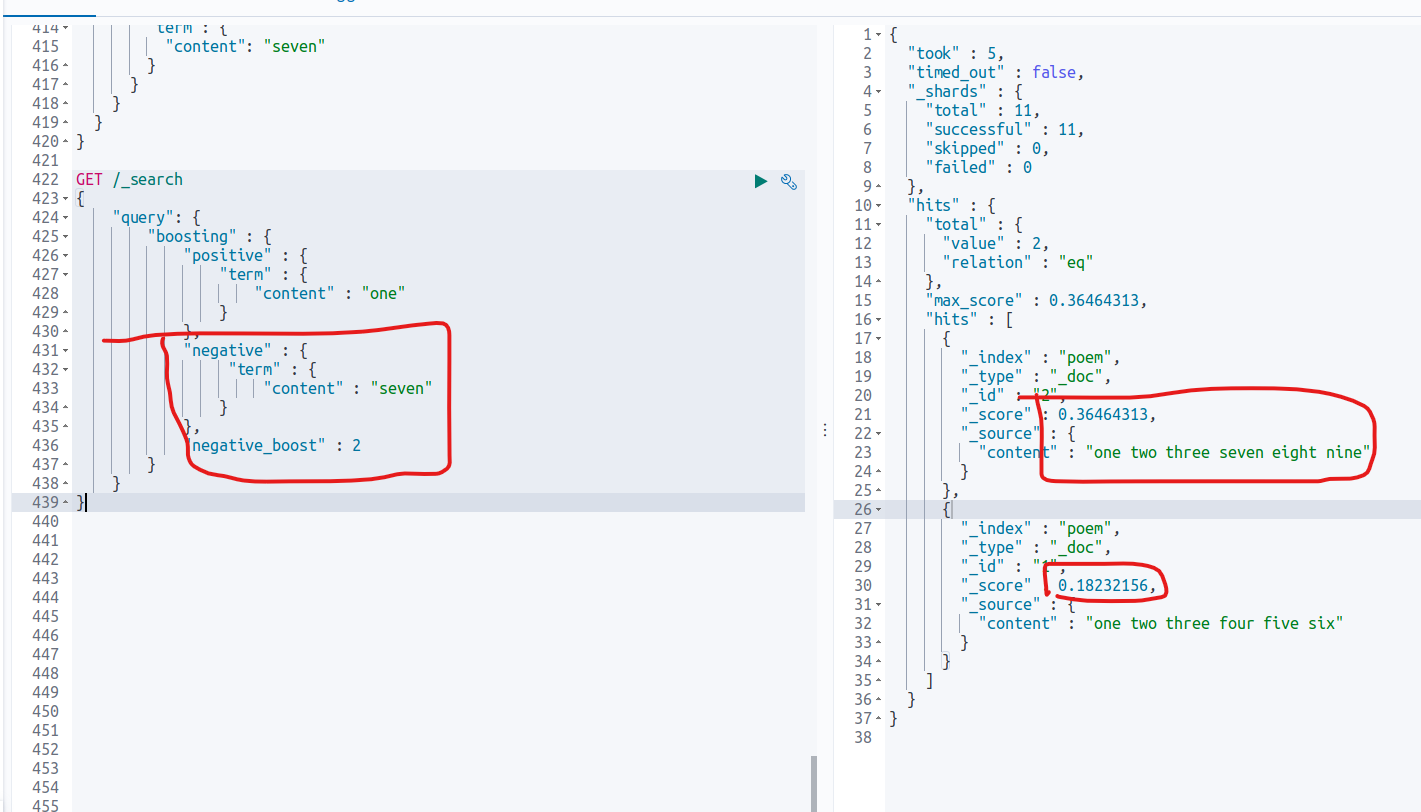Click the empty editor line 445
Image resolution: width=1421 pixels, height=812 pixels.
400,617
